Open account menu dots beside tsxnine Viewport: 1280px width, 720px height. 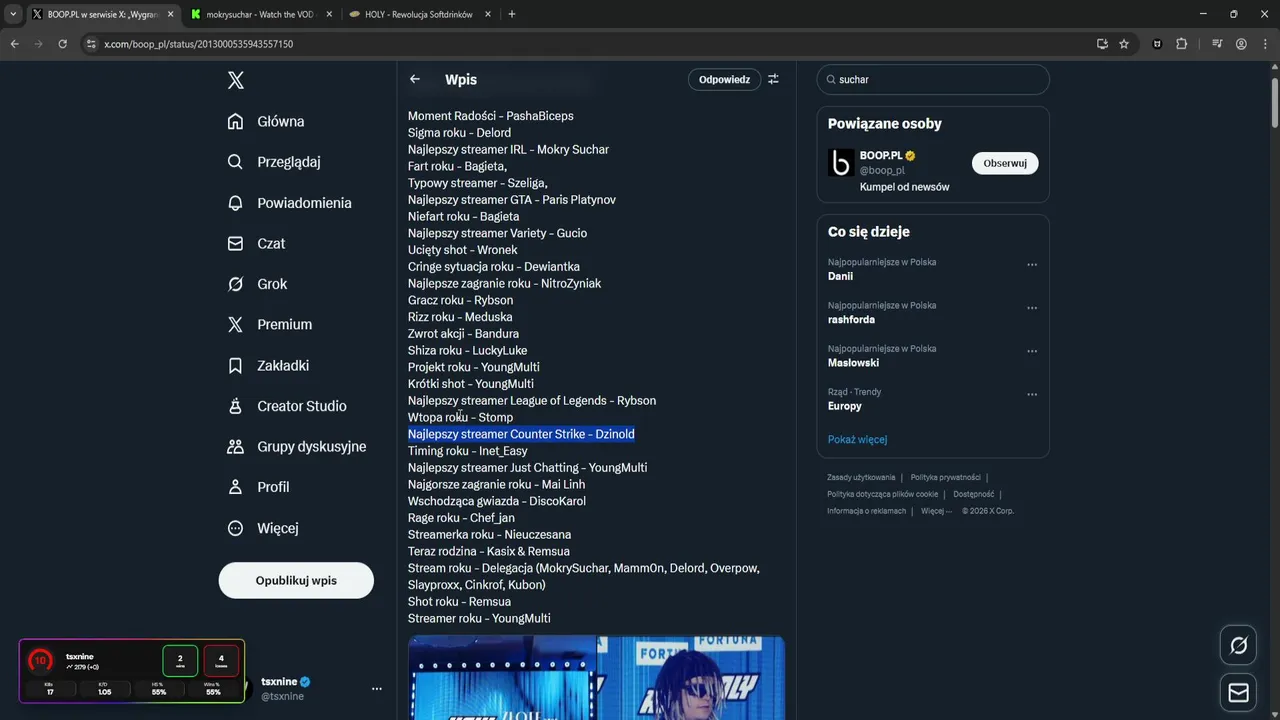tap(377, 689)
